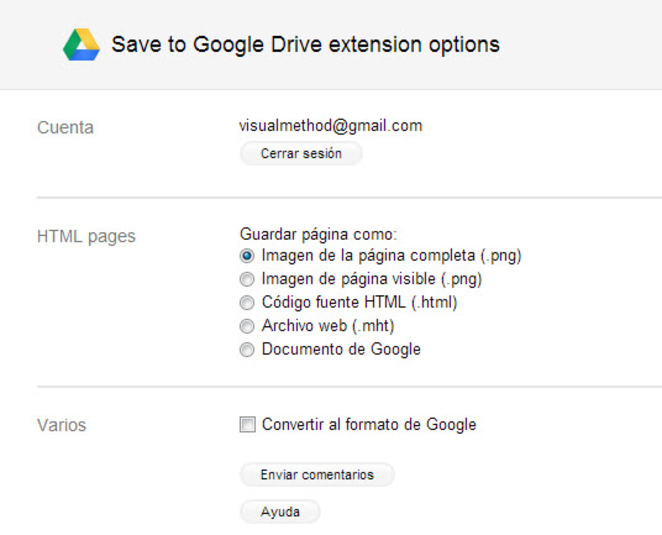Click the Documento de Google label text
Screen dimensions: 662x535
tap(341, 349)
